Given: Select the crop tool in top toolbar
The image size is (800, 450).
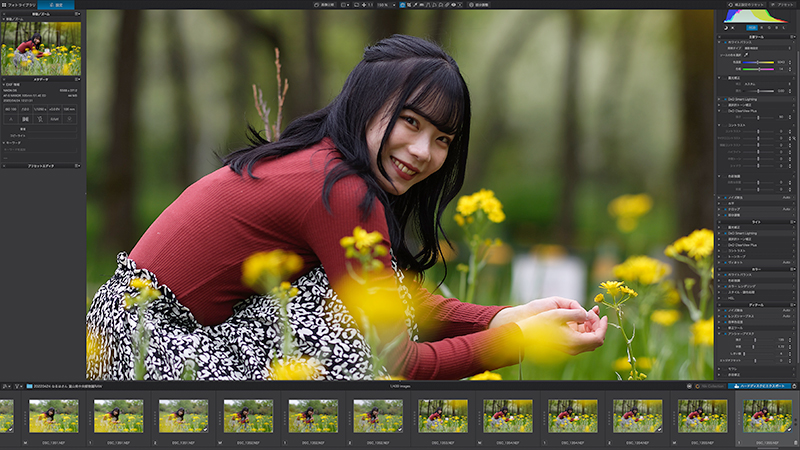Looking at the screenshot, I should tap(409, 5).
